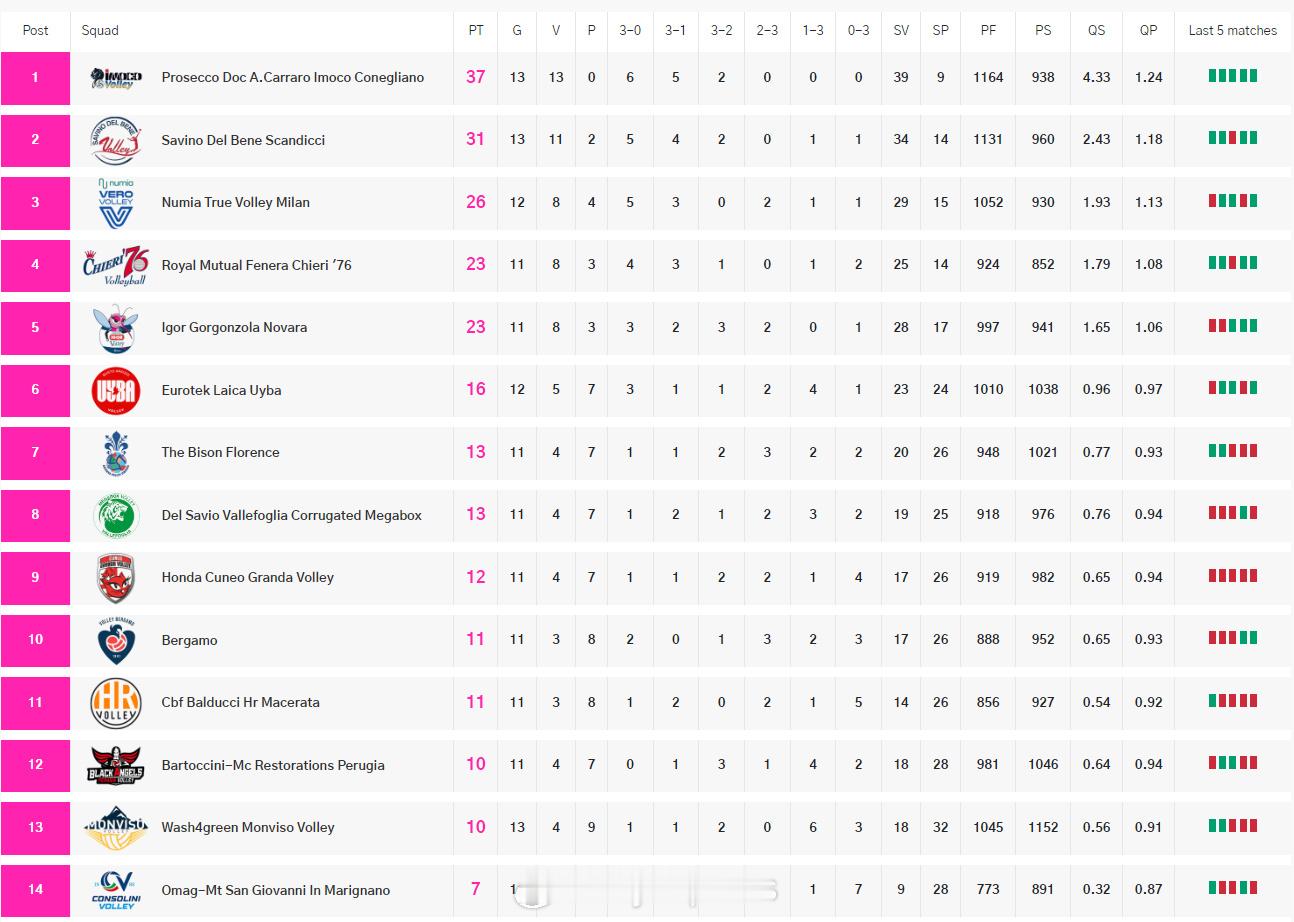This screenshot has height=922, width=1294.
Task: Click the red UYBA team logo
Action: click(116, 390)
